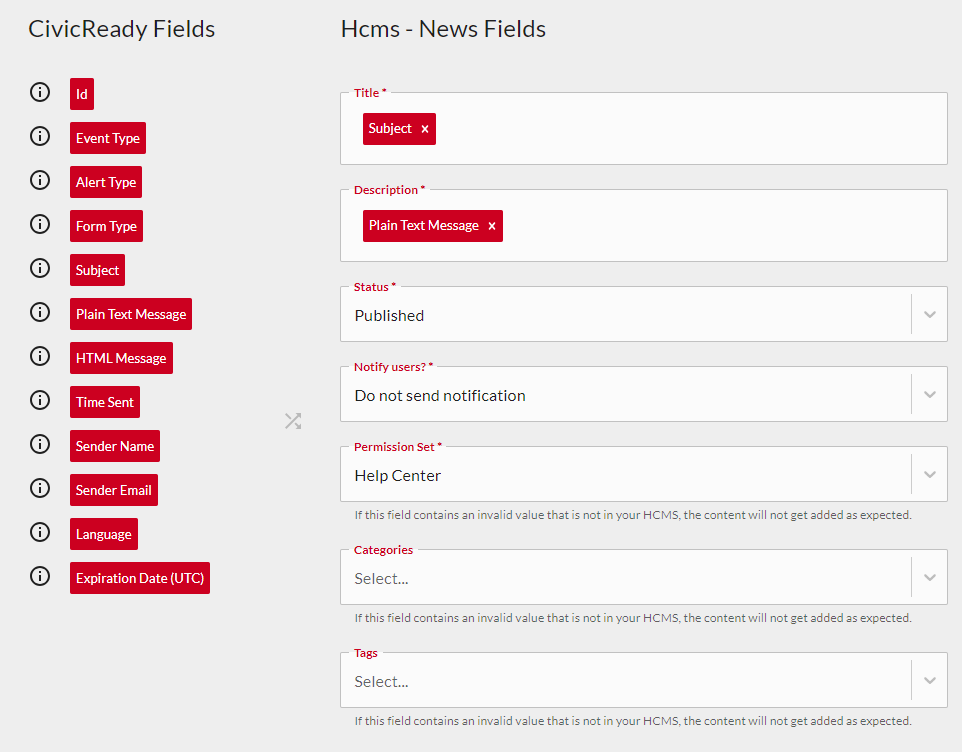
Task: Select the HTML Message chip
Action: pos(121,358)
